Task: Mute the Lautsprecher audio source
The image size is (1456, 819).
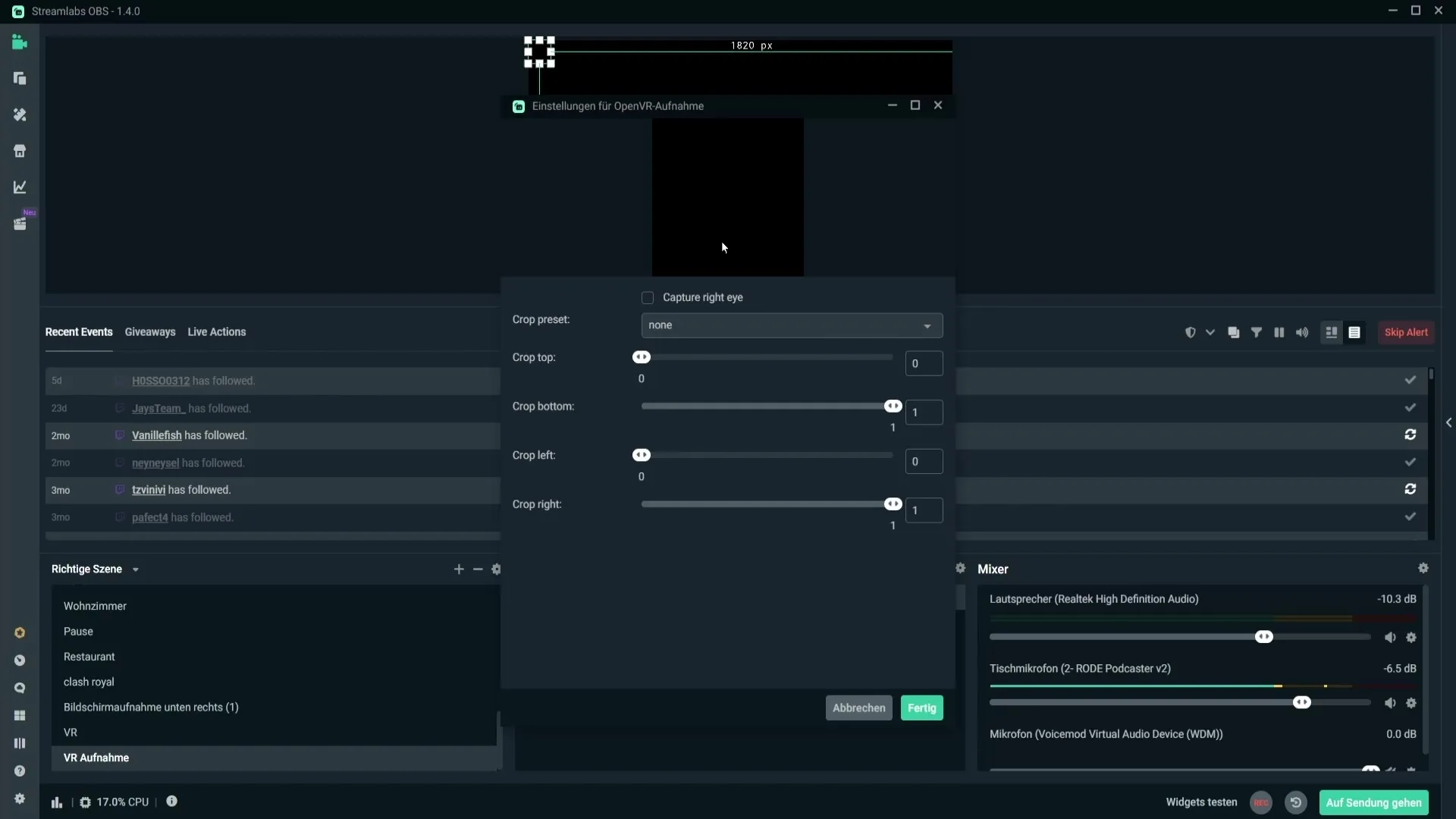Action: click(1390, 638)
